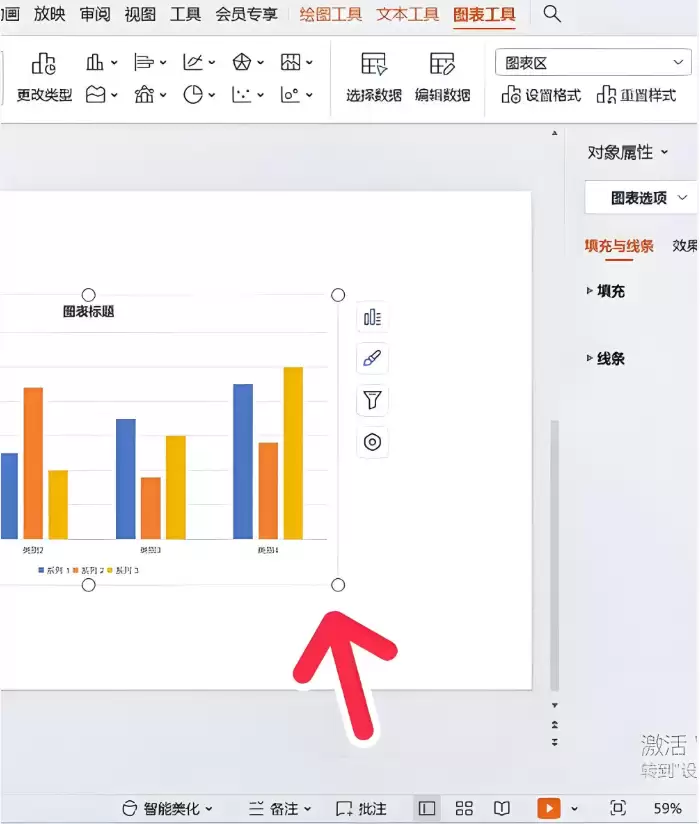Click the 系列 2 legend entry
The width and height of the screenshot is (700, 824).
(88, 570)
